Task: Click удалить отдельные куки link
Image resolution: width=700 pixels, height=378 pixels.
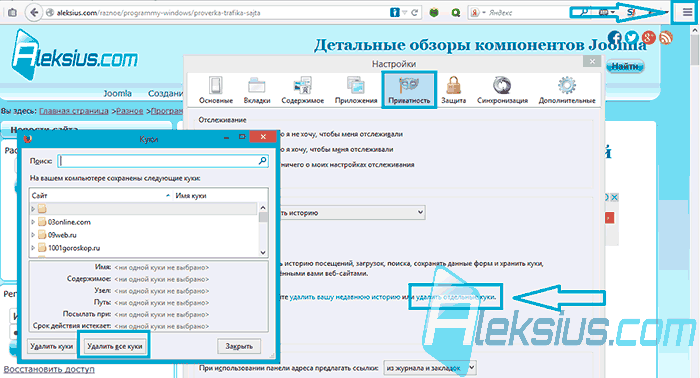Action: (x=455, y=297)
